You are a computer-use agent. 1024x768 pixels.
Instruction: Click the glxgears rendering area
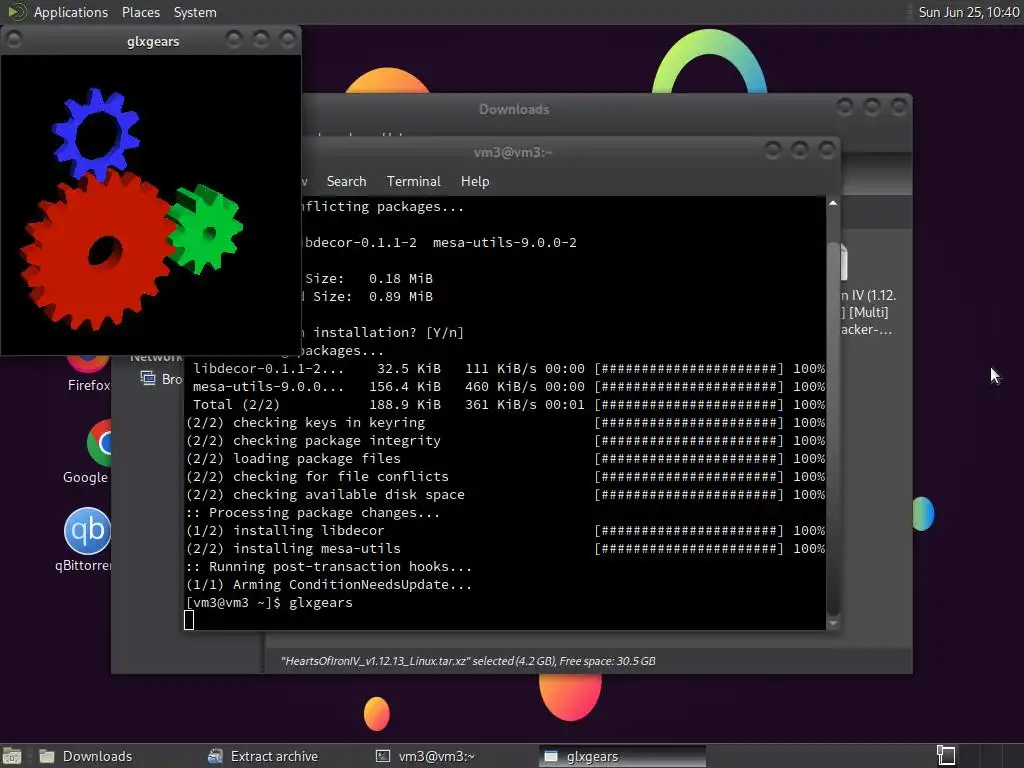151,205
